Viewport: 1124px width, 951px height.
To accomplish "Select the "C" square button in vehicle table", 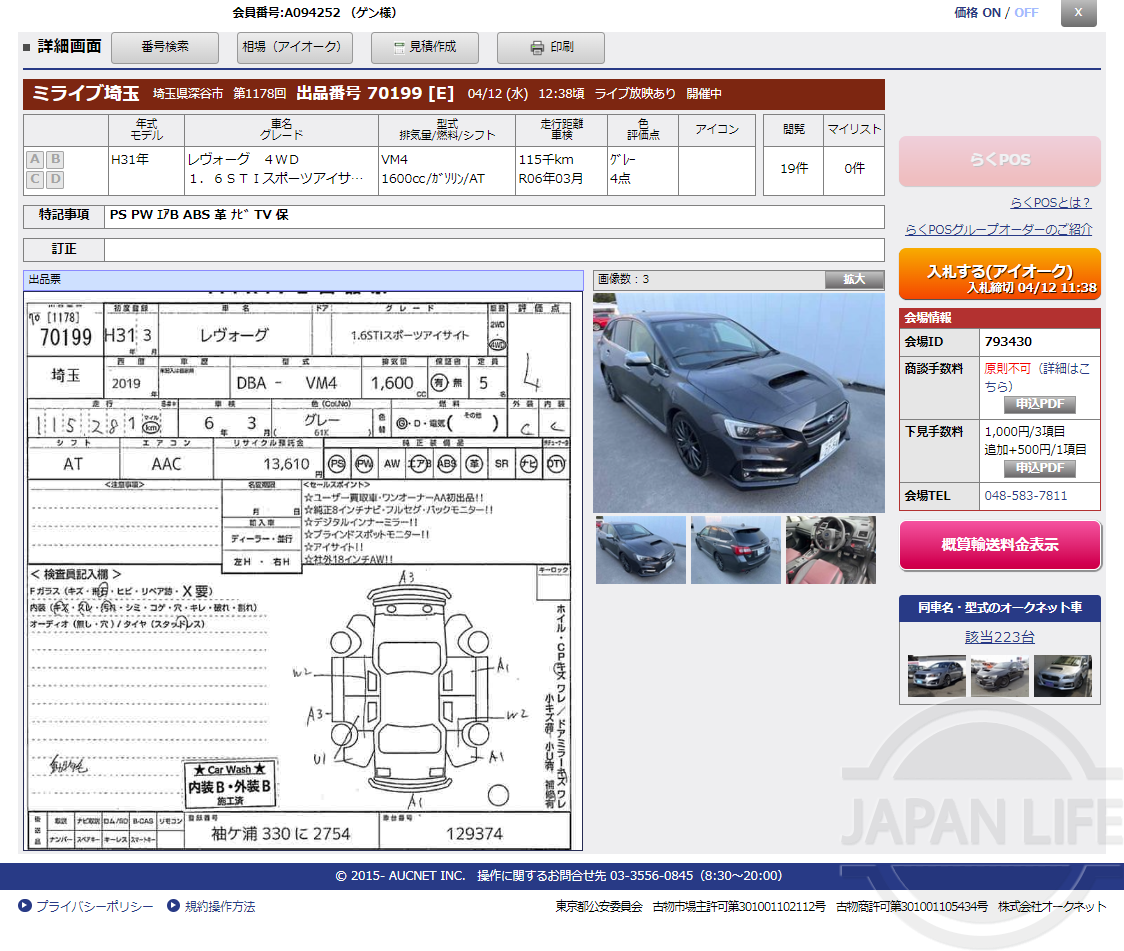I will click(35, 178).
